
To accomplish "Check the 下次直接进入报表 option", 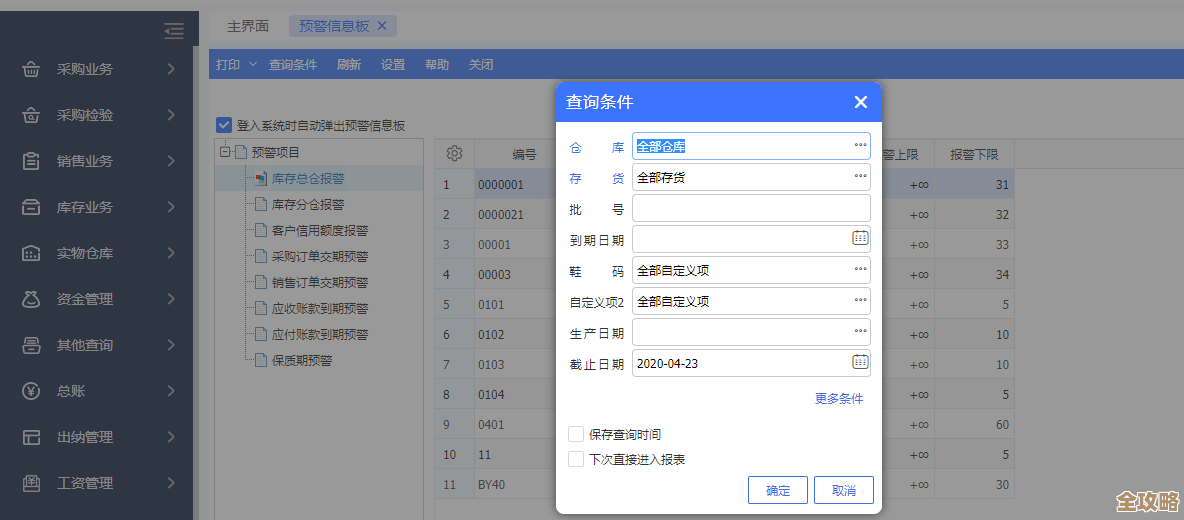I will pos(576,459).
